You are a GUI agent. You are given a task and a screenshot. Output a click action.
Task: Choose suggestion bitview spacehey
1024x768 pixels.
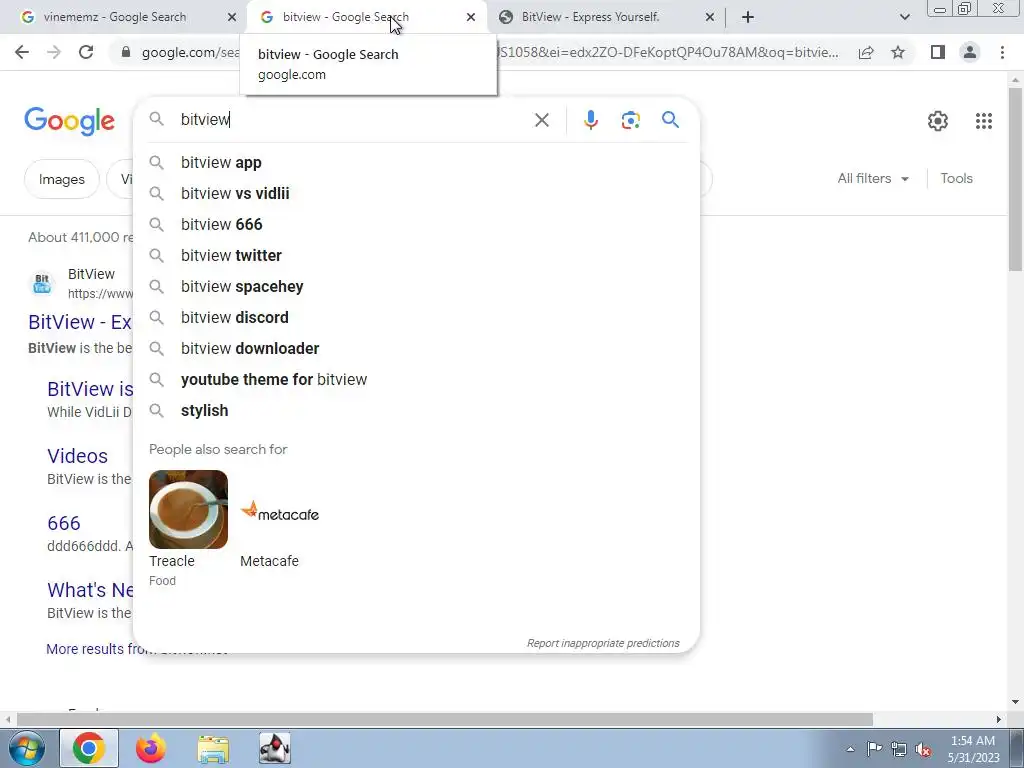pyautogui.click(x=416, y=287)
